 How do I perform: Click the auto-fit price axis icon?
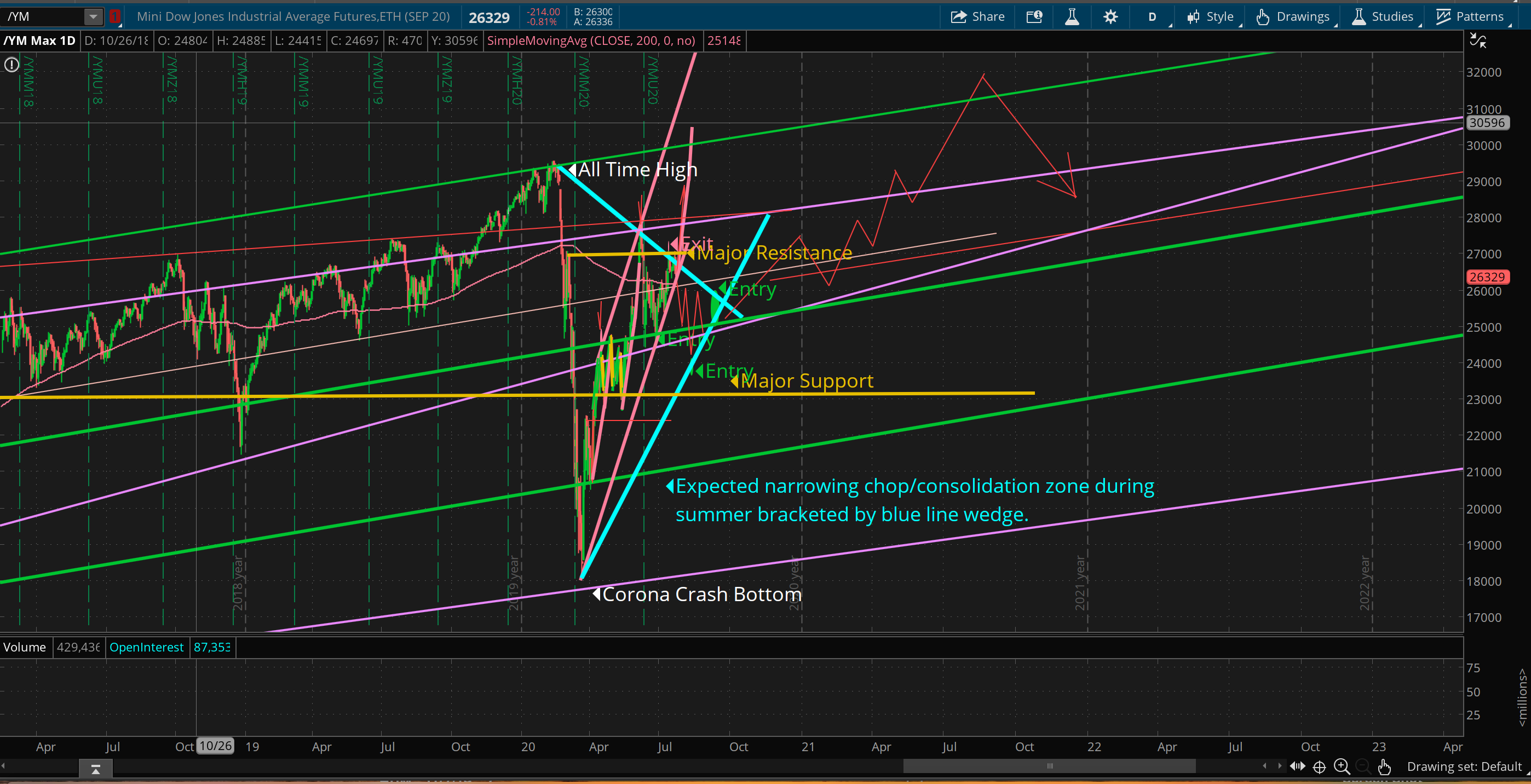pos(1477,41)
